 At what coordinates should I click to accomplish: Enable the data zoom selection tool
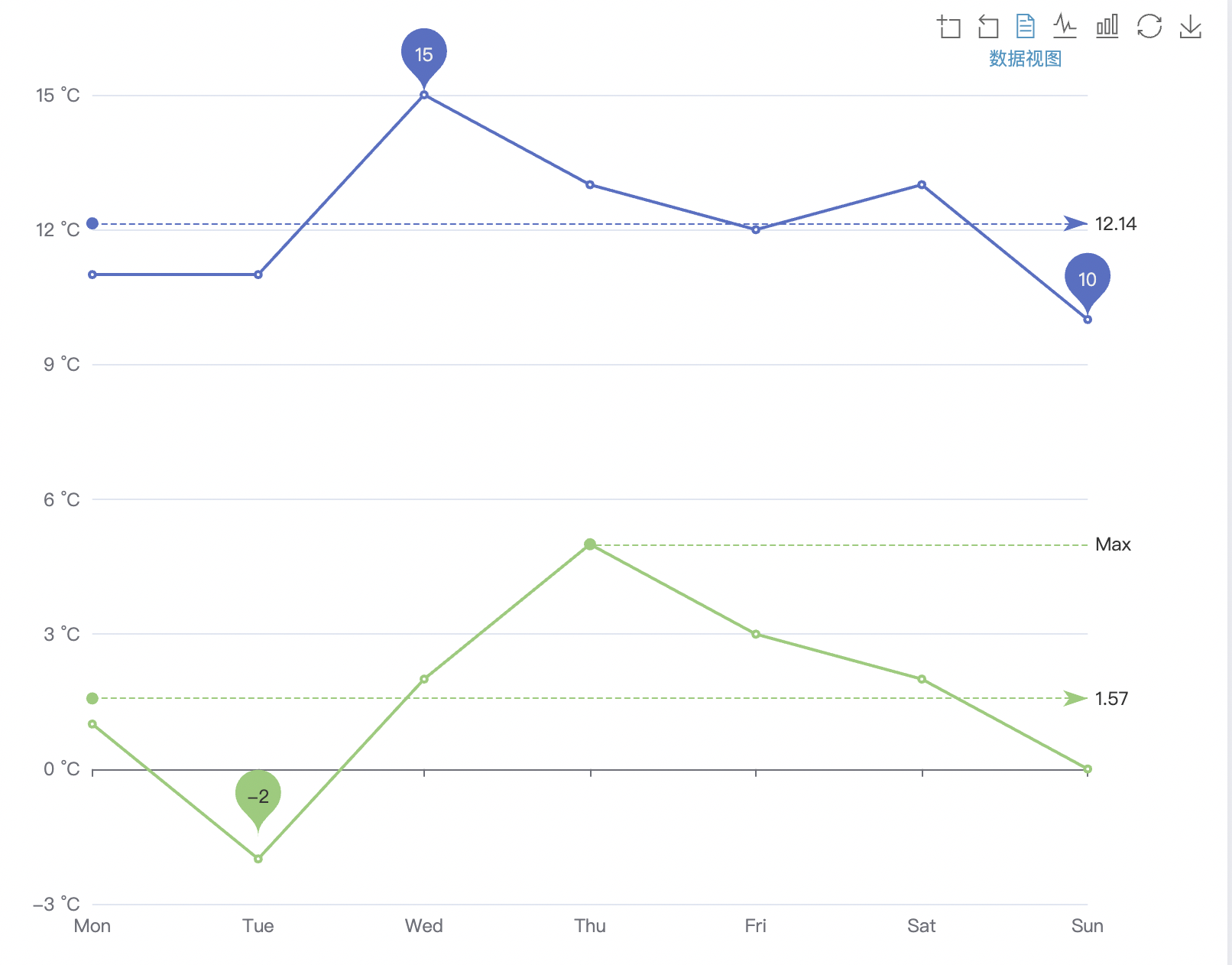point(950,27)
